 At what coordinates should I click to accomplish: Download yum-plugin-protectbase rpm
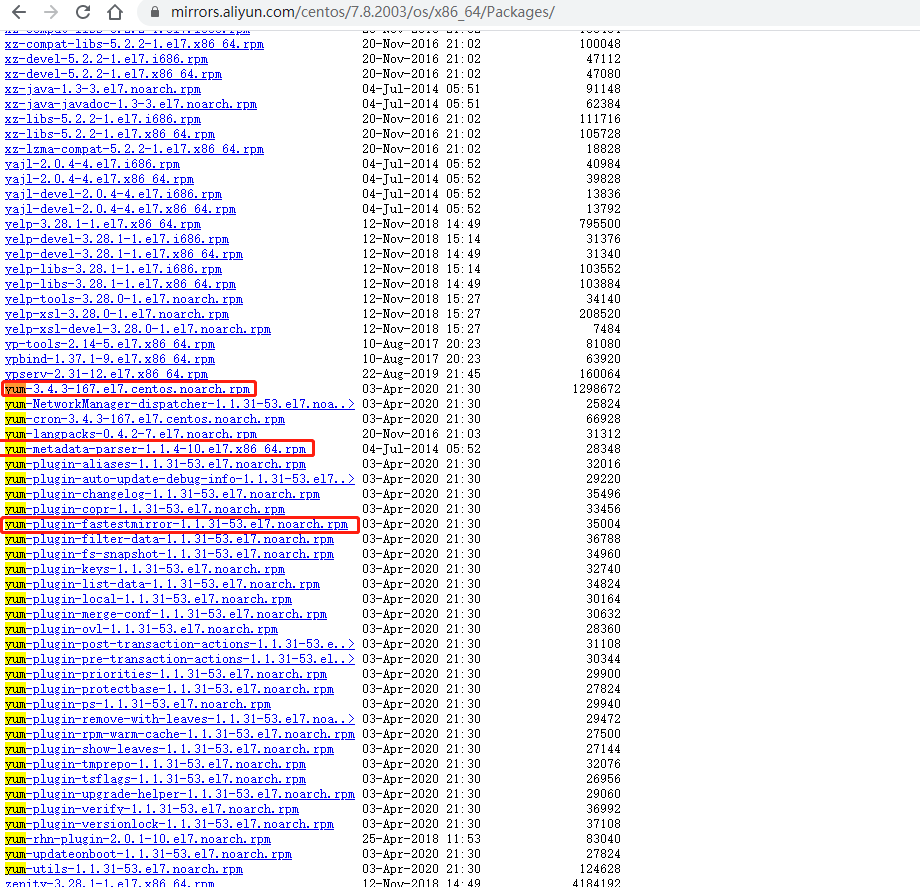tap(170, 689)
